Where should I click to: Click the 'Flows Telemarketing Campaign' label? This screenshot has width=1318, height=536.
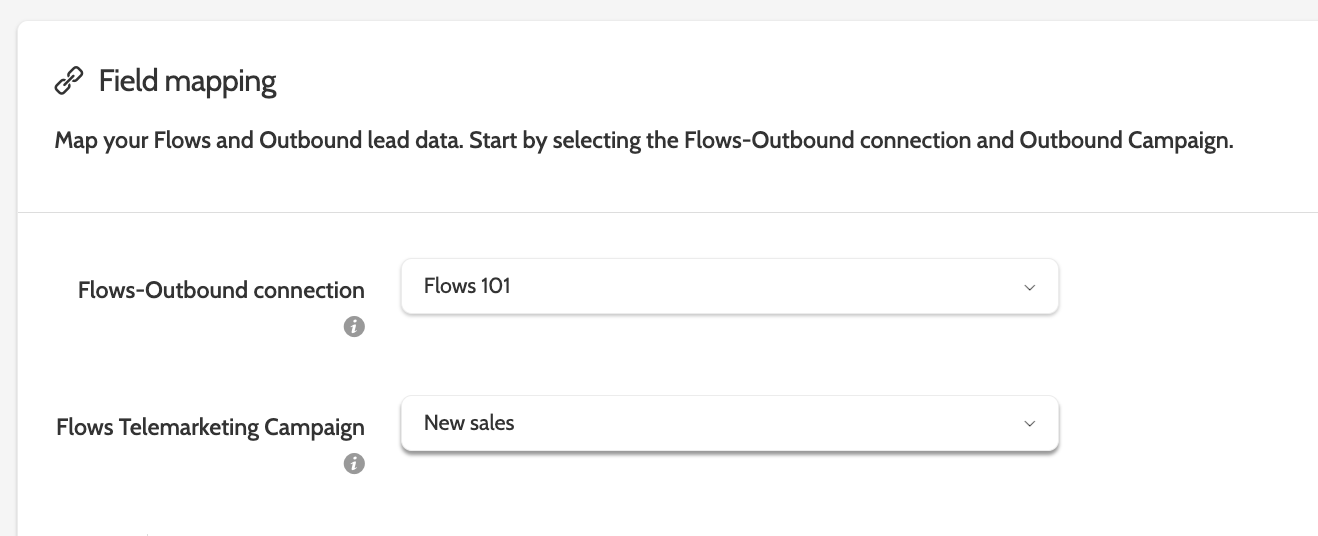[210, 428]
